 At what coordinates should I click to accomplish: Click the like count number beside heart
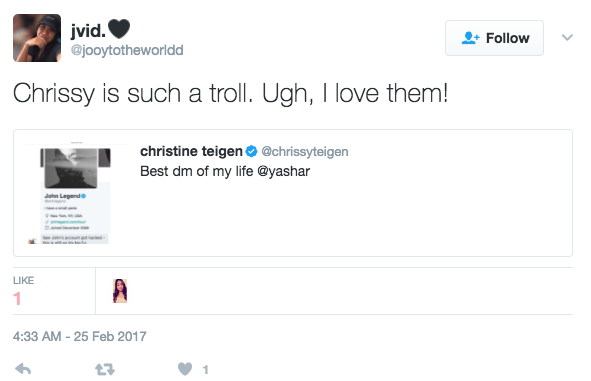205,370
